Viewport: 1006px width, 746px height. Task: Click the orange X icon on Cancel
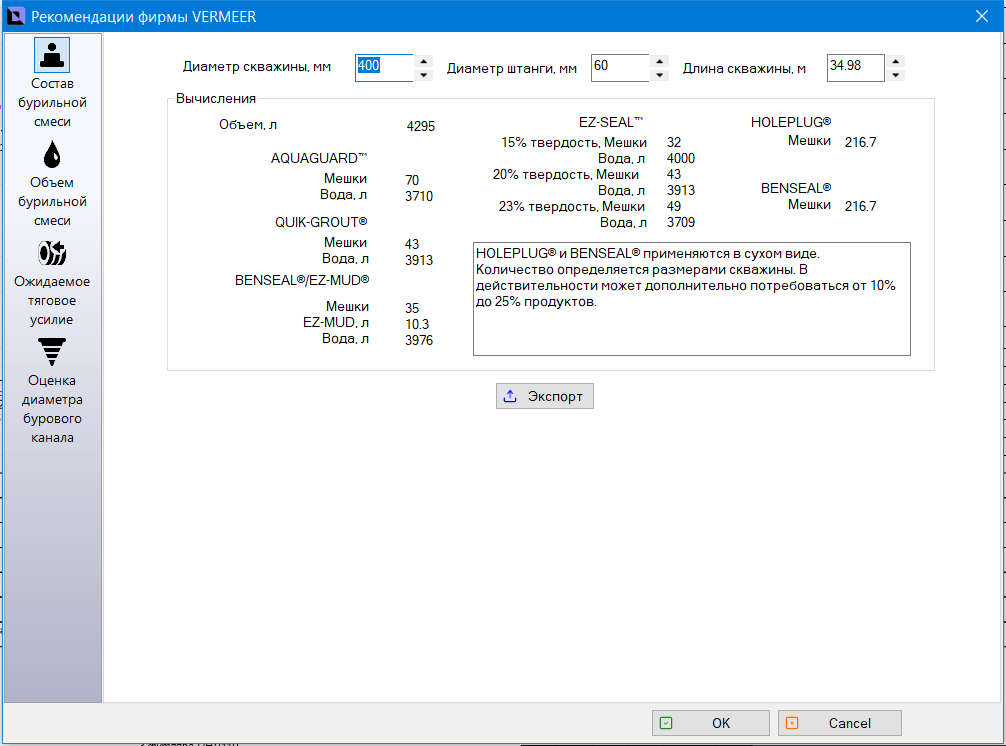point(792,723)
